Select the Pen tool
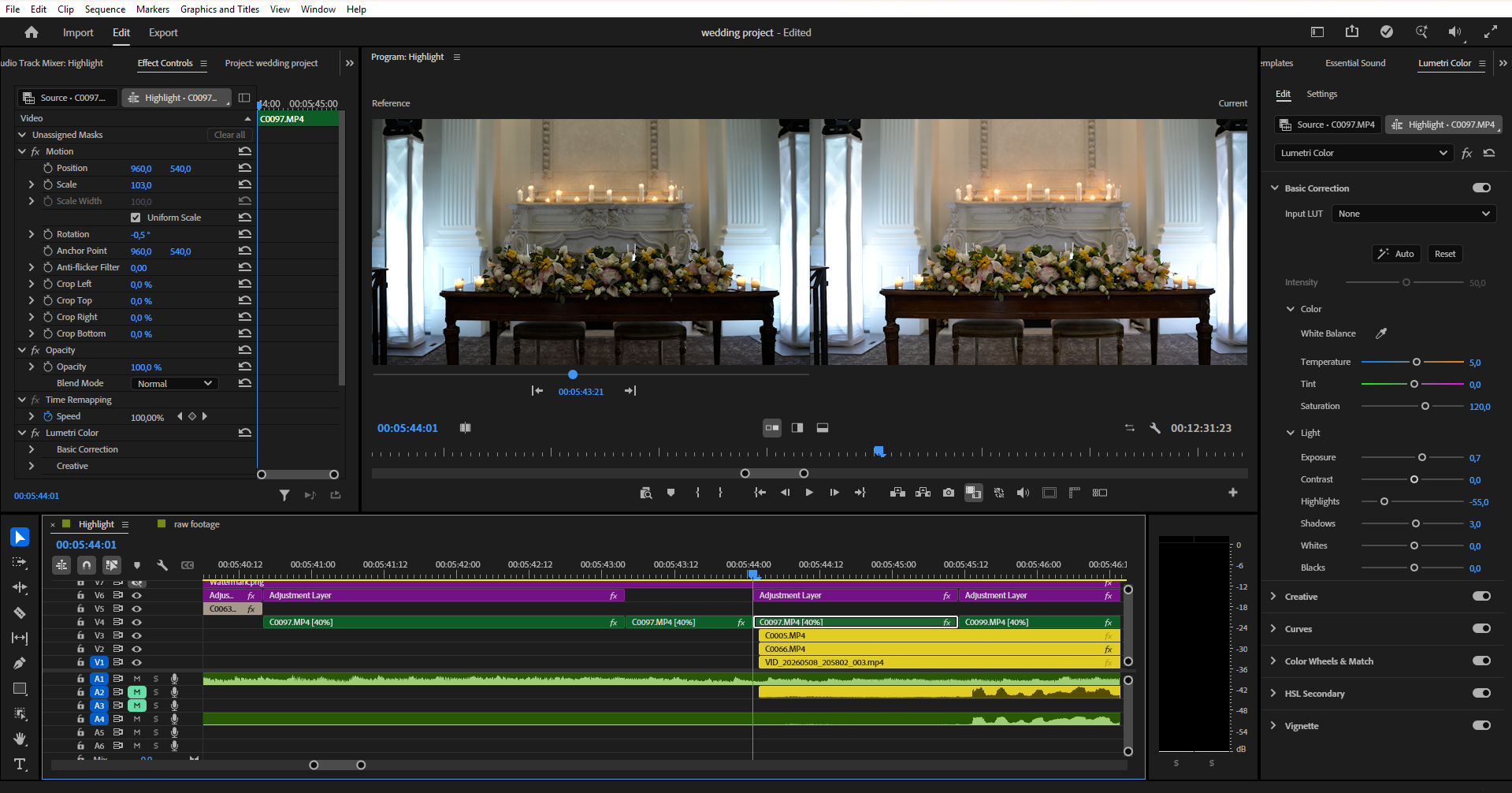This screenshot has width=1512, height=793. coord(20,663)
